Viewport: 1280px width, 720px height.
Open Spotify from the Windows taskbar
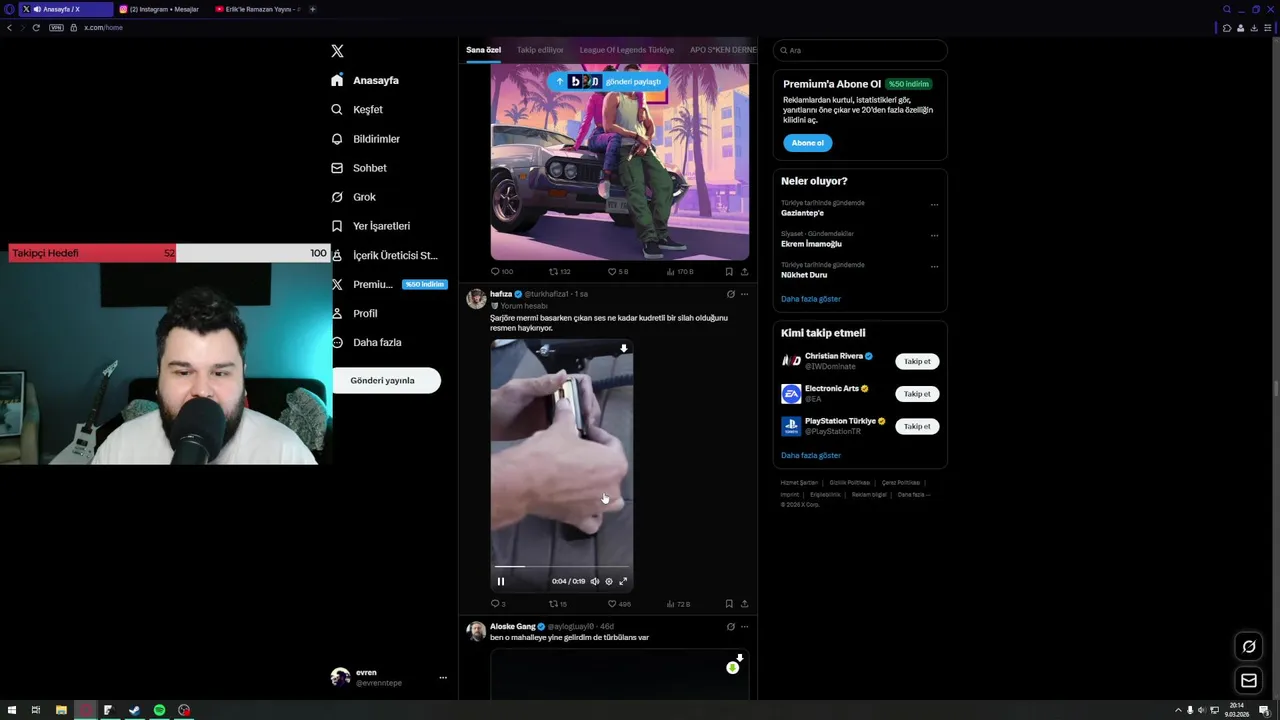tap(160, 710)
